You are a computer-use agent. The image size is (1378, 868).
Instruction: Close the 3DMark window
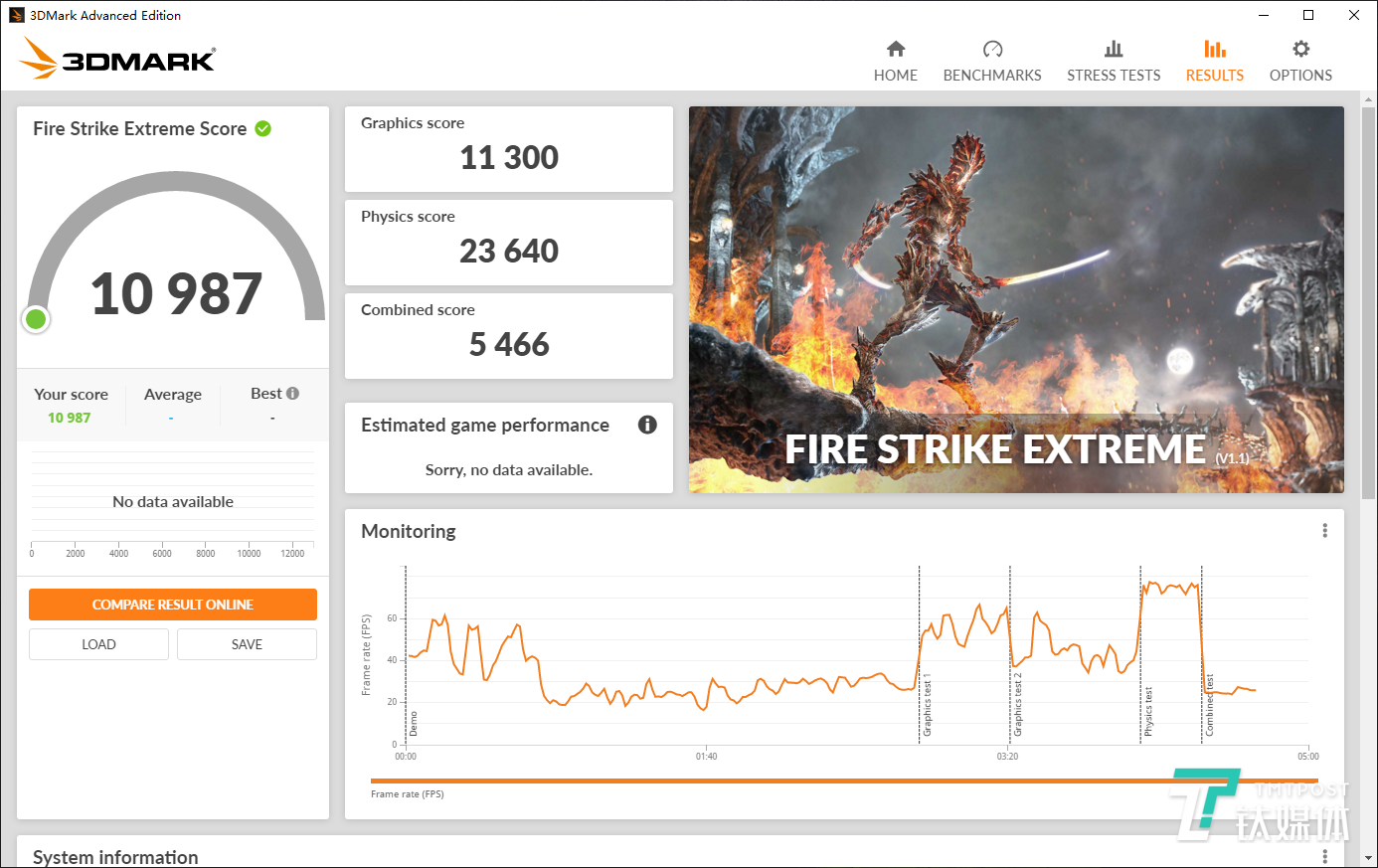click(x=1354, y=15)
